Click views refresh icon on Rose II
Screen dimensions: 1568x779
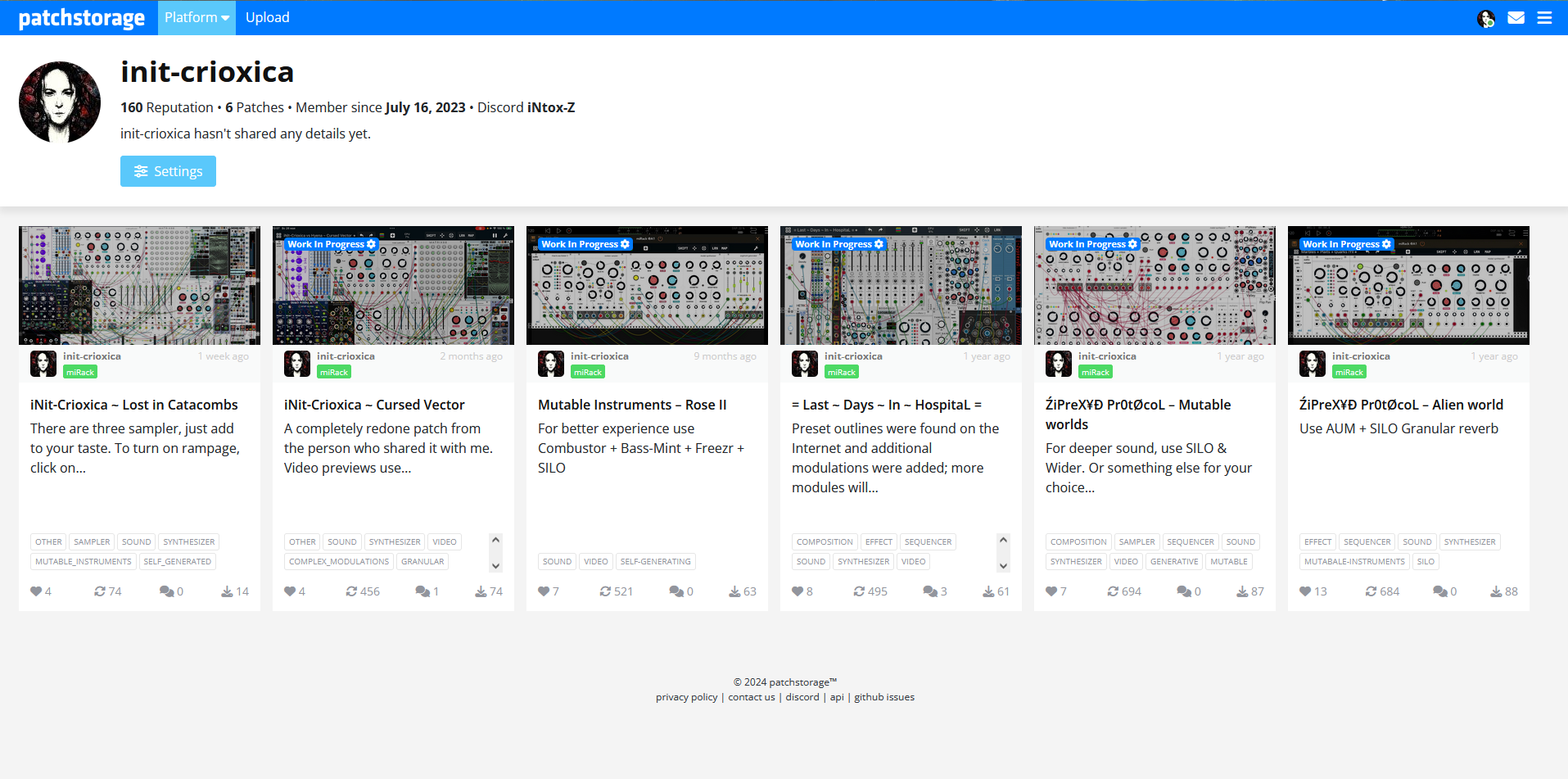(x=605, y=591)
